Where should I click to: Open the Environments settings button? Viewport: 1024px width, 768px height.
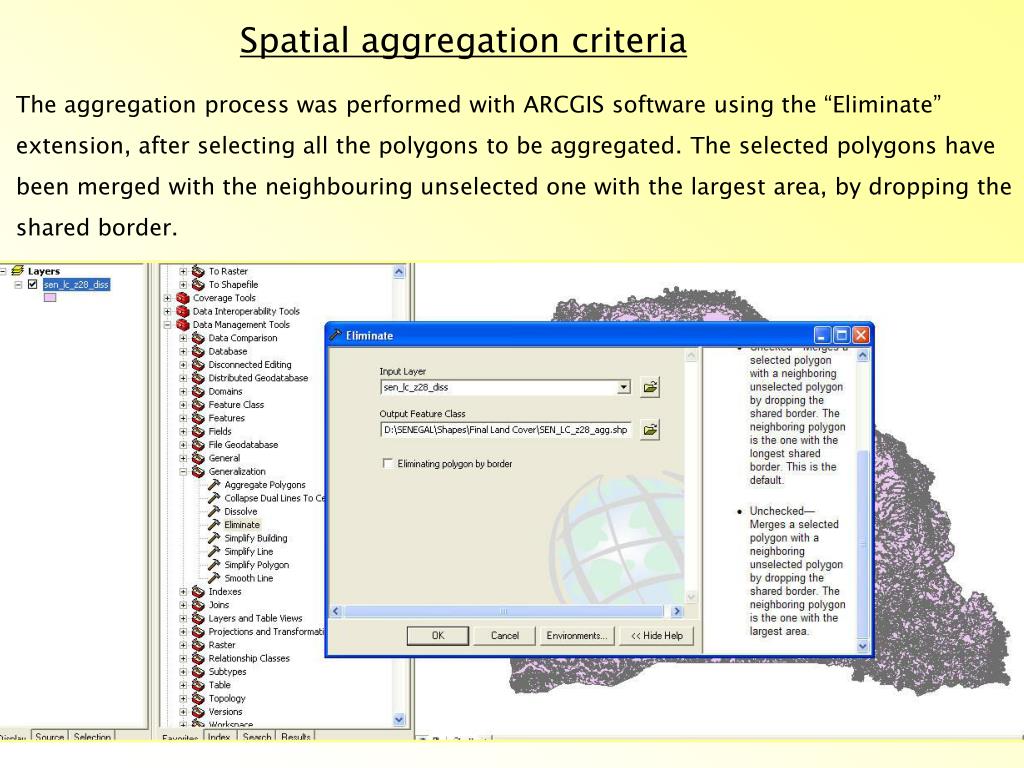pos(577,635)
